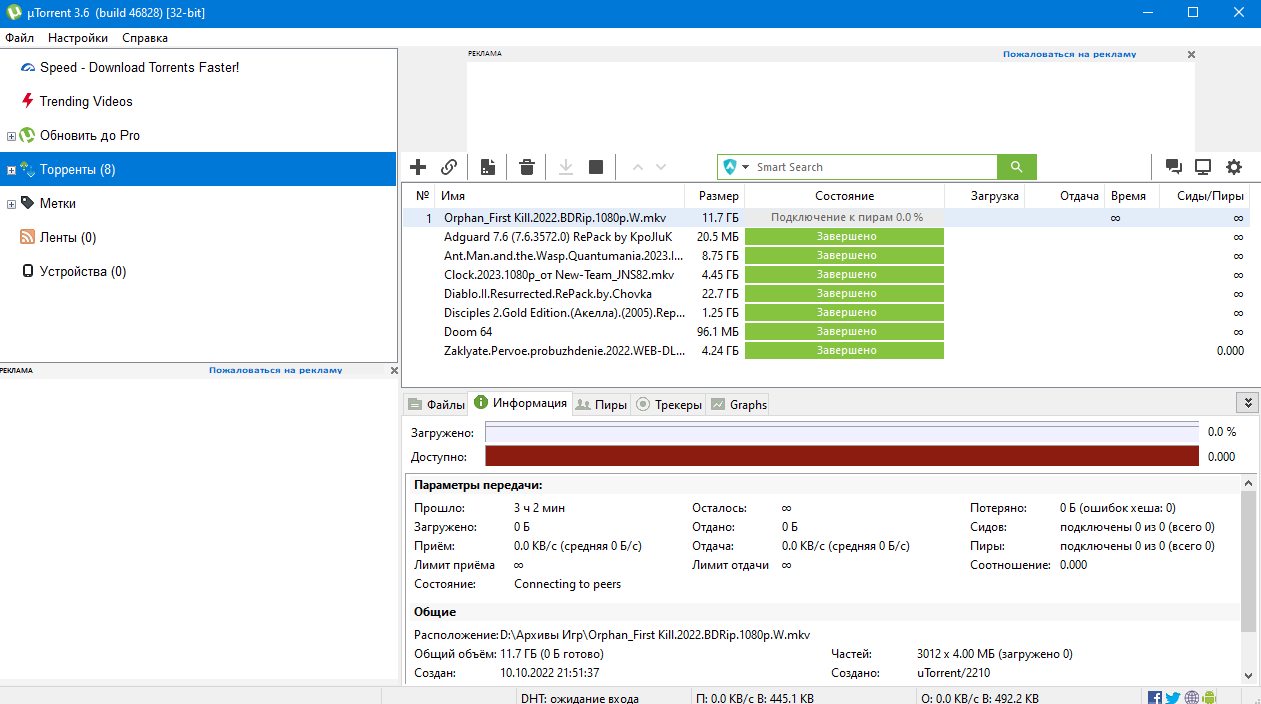The image size is (1261, 704).
Task: Click inside the Smart Search input field
Action: (x=870, y=167)
